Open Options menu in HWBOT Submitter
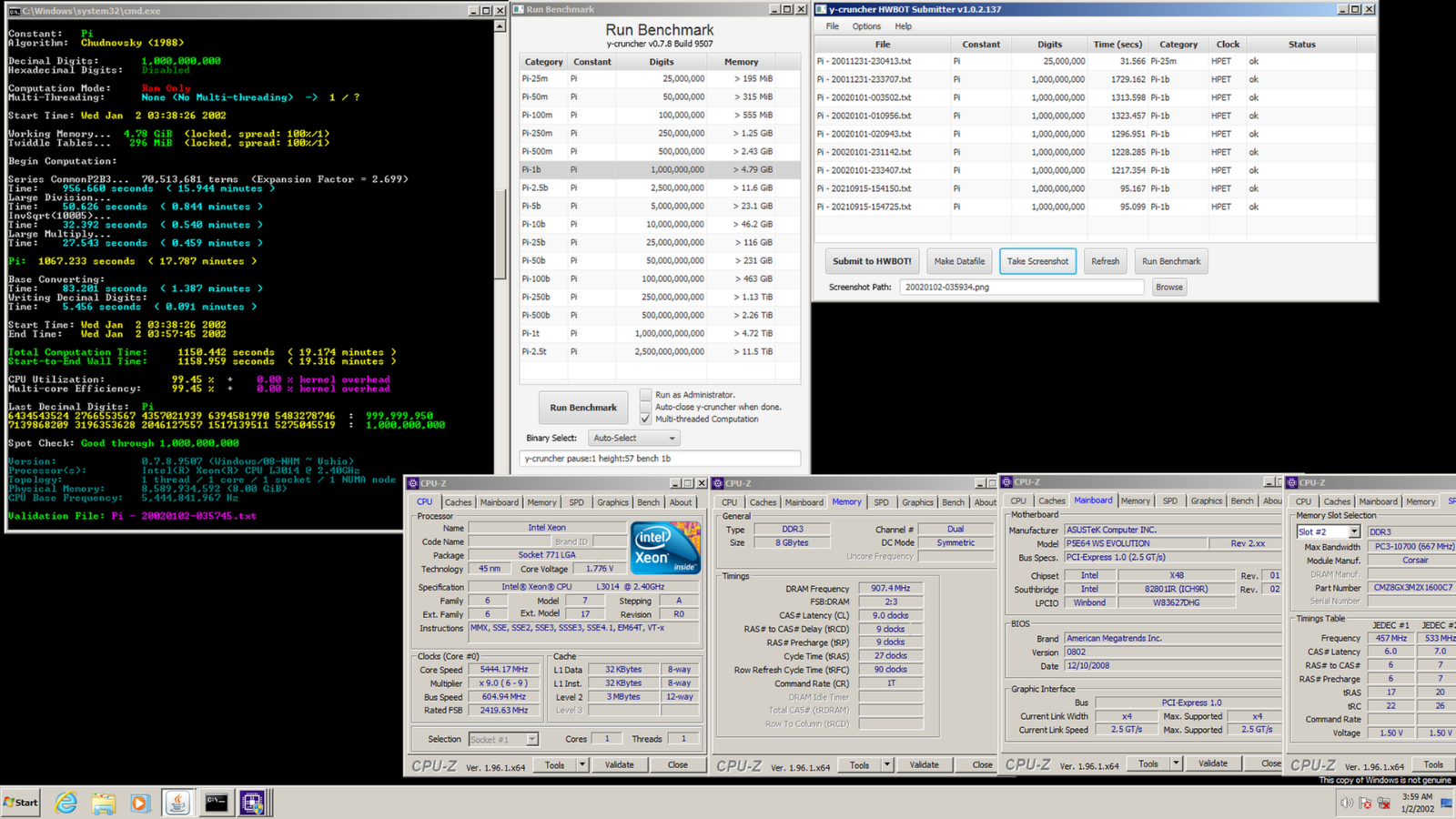The width and height of the screenshot is (1456, 819). click(866, 26)
